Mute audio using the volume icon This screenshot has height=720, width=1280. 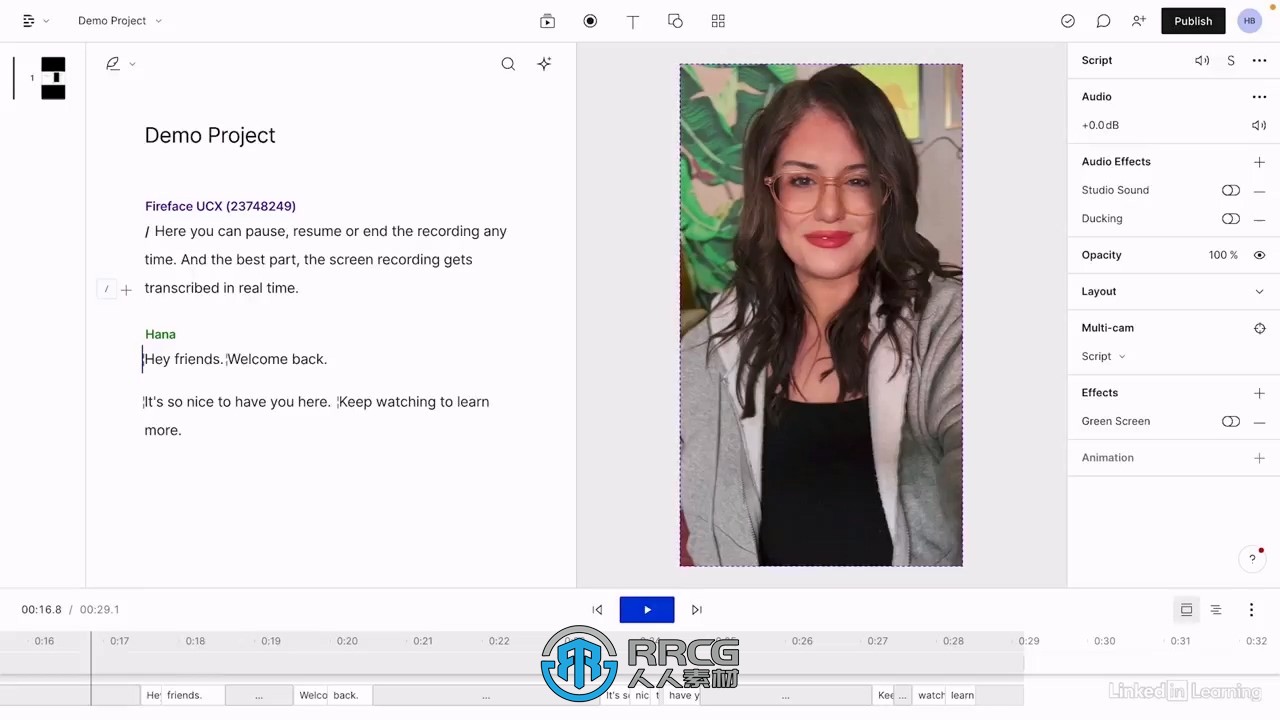tap(1259, 125)
